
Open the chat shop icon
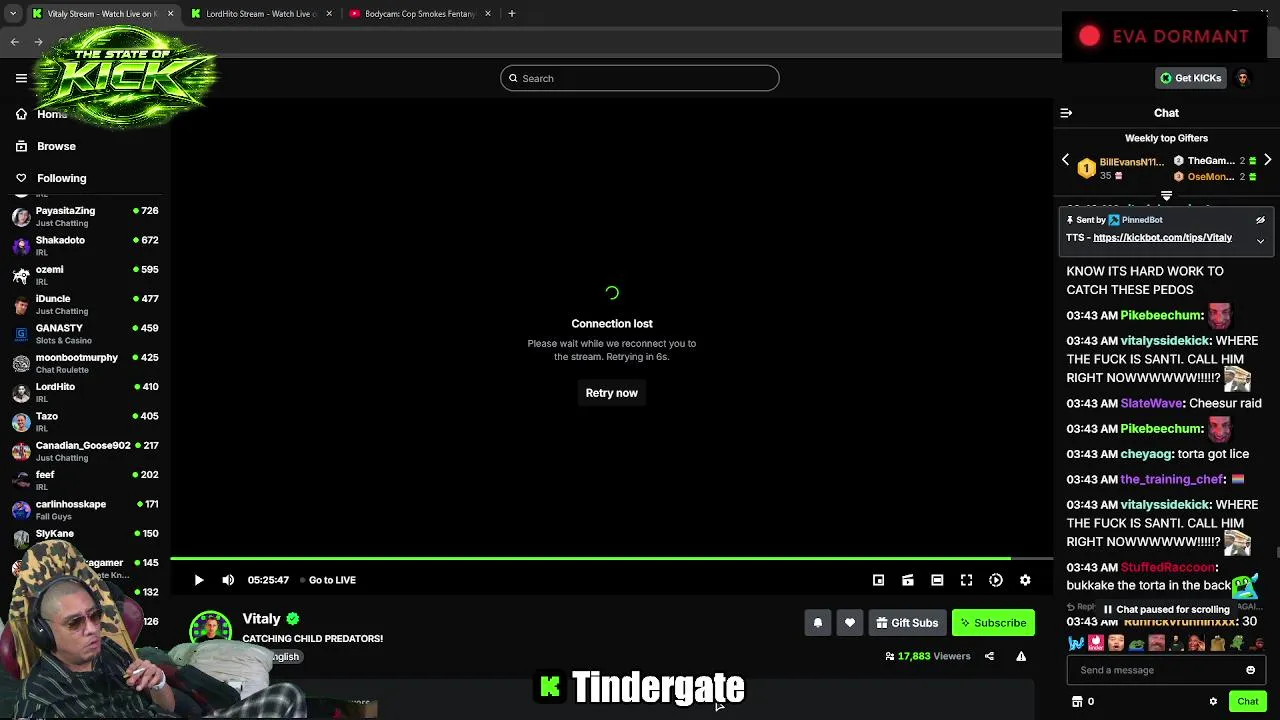pyautogui.click(x=1077, y=702)
